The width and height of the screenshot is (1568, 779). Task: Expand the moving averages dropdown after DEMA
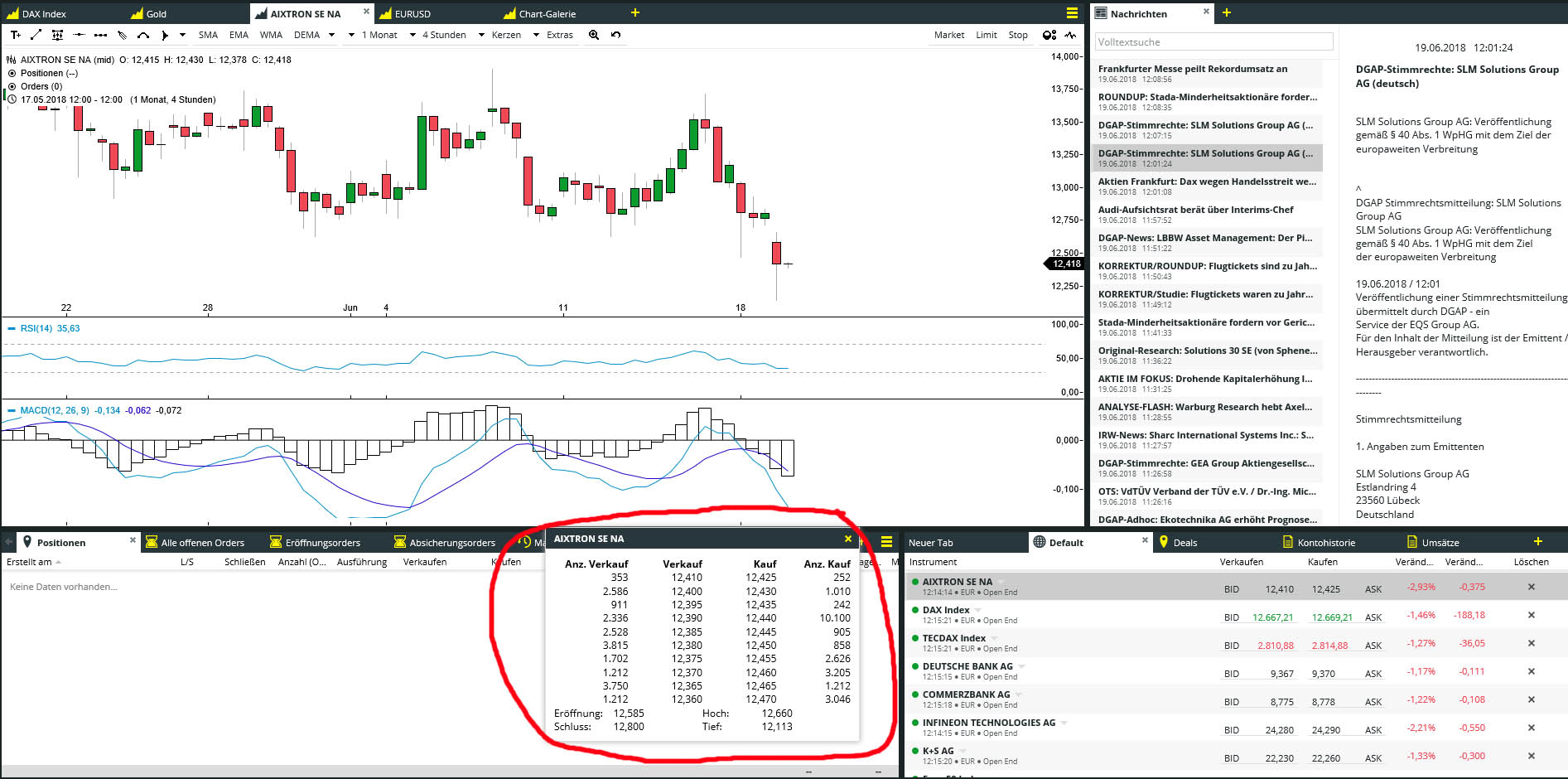[331, 35]
